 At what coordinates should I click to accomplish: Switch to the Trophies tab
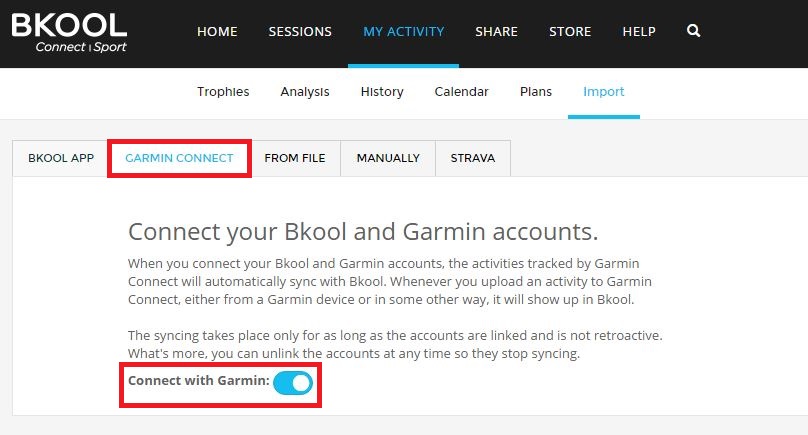pos(223,92)
